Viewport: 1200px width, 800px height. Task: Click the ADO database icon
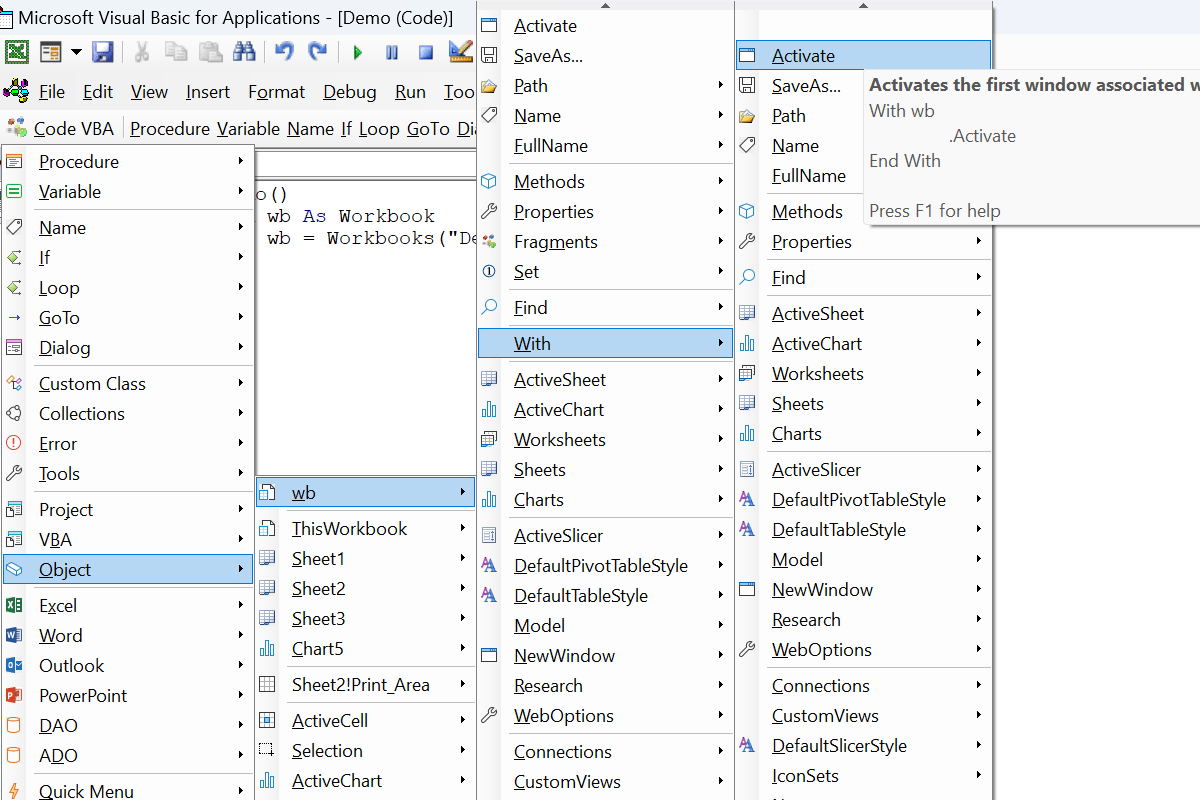pyautogui.click(x=14, y=755)
